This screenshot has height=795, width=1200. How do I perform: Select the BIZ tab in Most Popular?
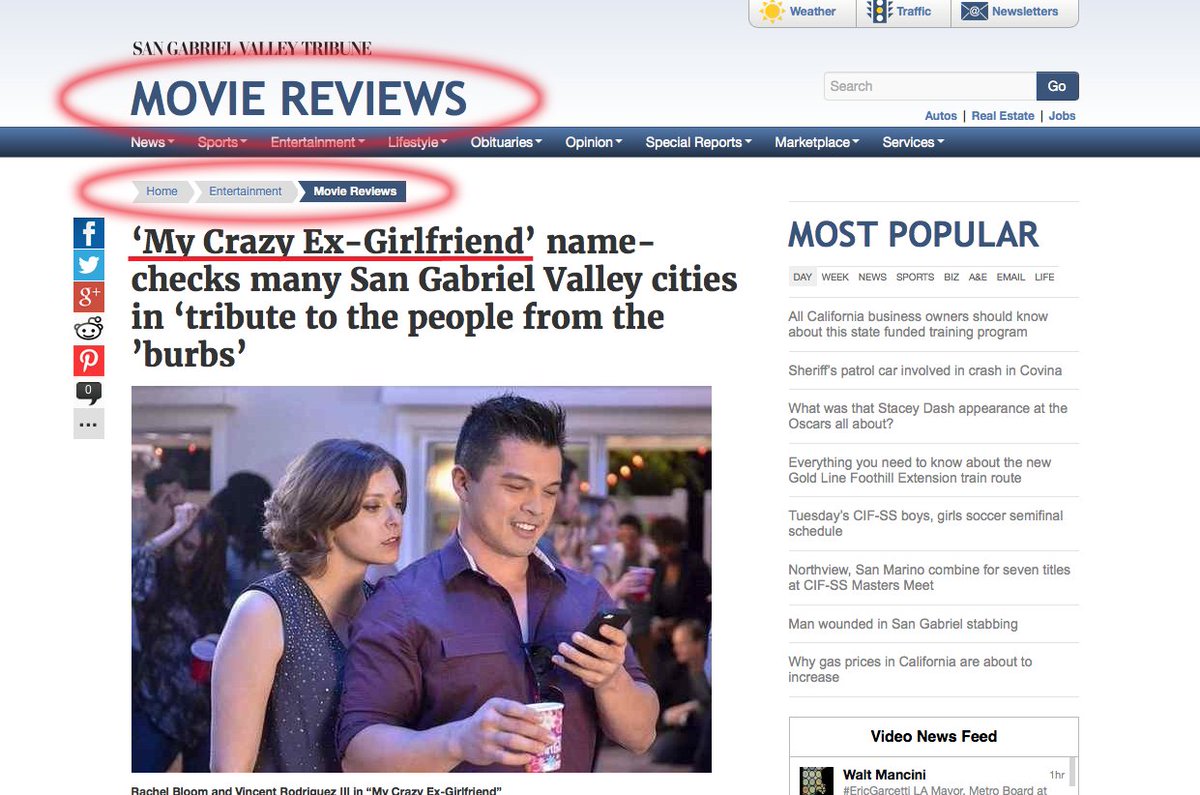coord(951,277)
